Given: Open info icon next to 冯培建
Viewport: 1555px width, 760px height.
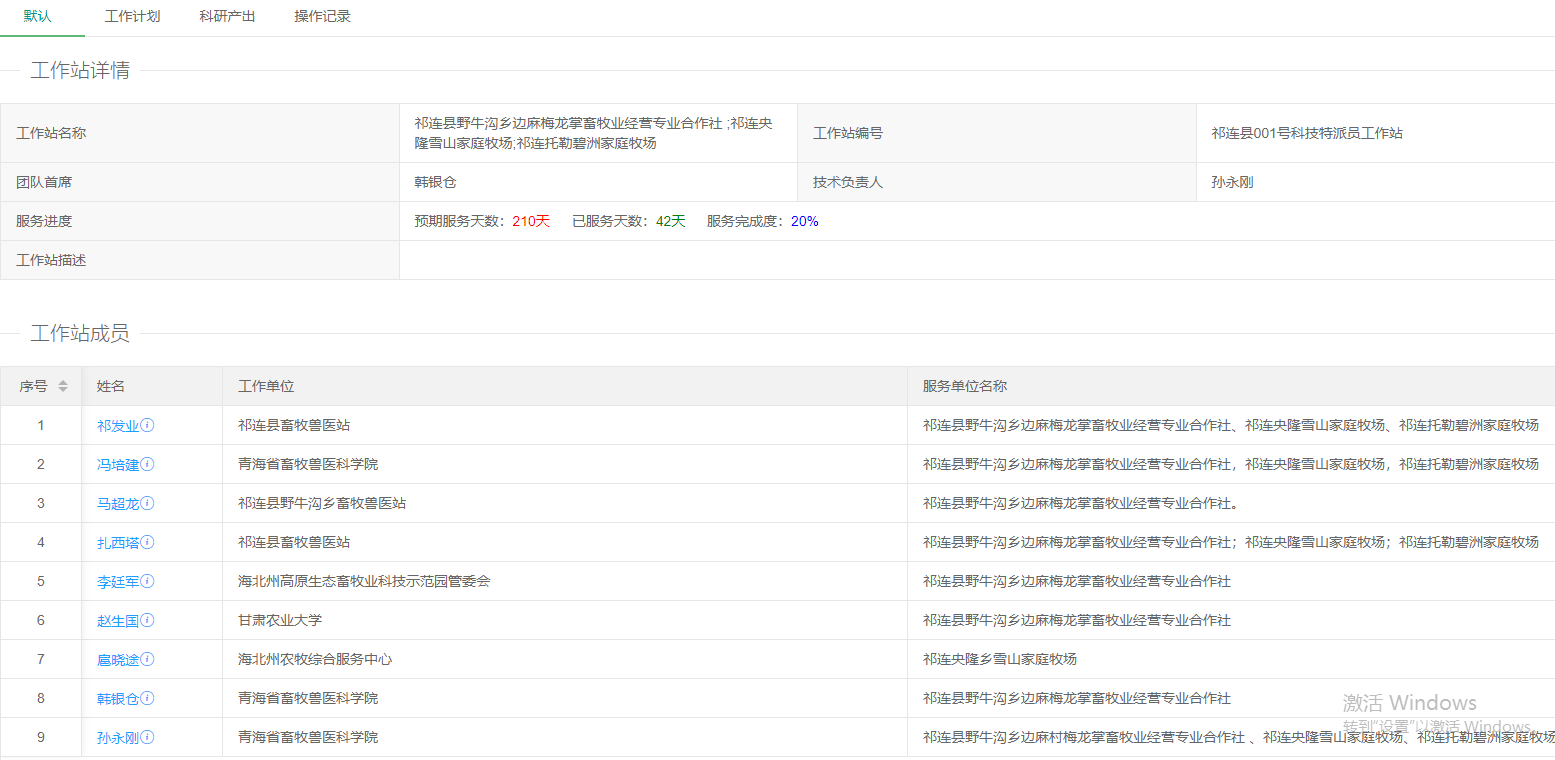Looking at the screenshot, I should (x=147, y=464).
